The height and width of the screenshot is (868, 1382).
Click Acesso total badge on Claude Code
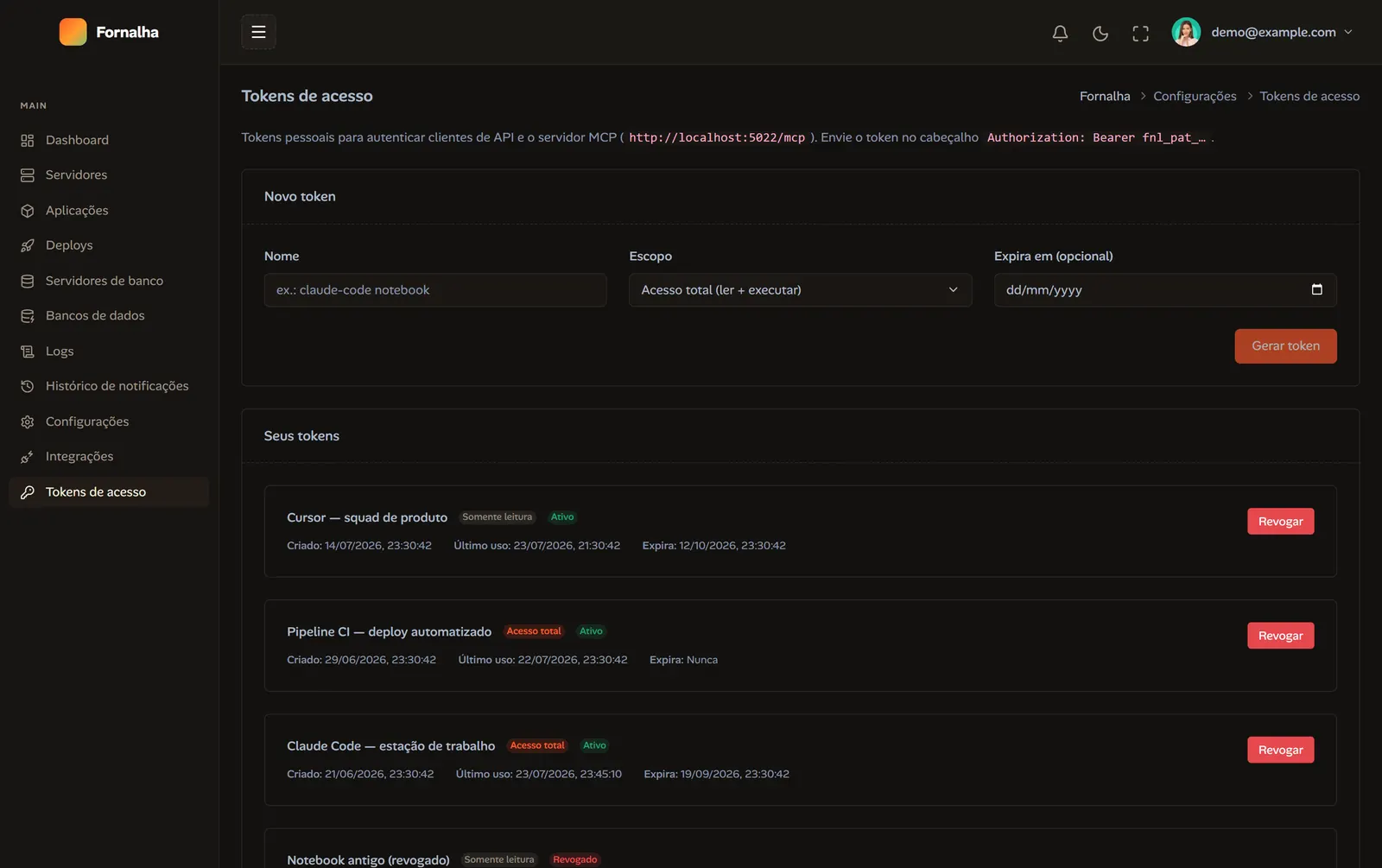point(537,745)
